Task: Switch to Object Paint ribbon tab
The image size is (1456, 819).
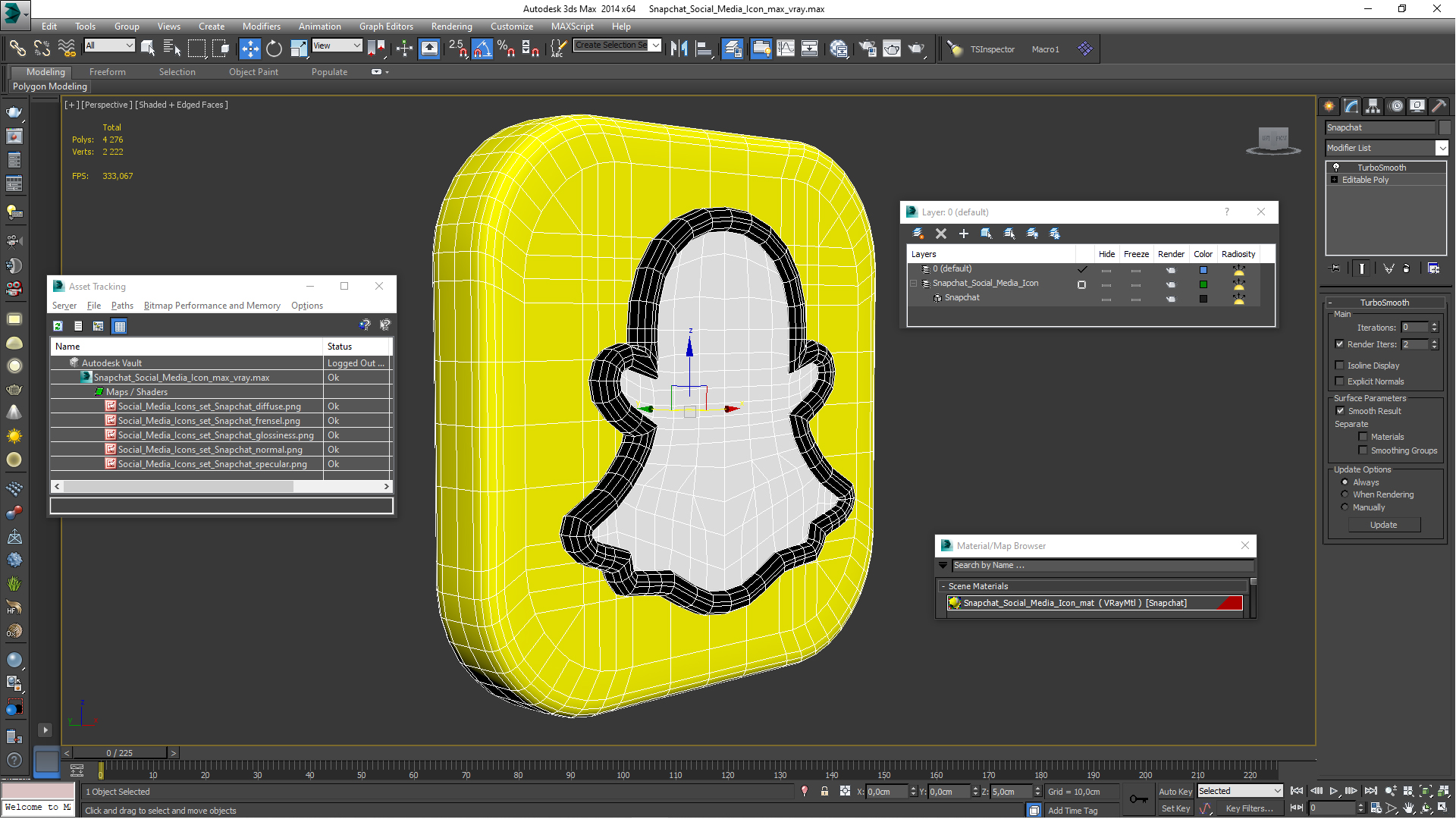Action: point(253,72)
